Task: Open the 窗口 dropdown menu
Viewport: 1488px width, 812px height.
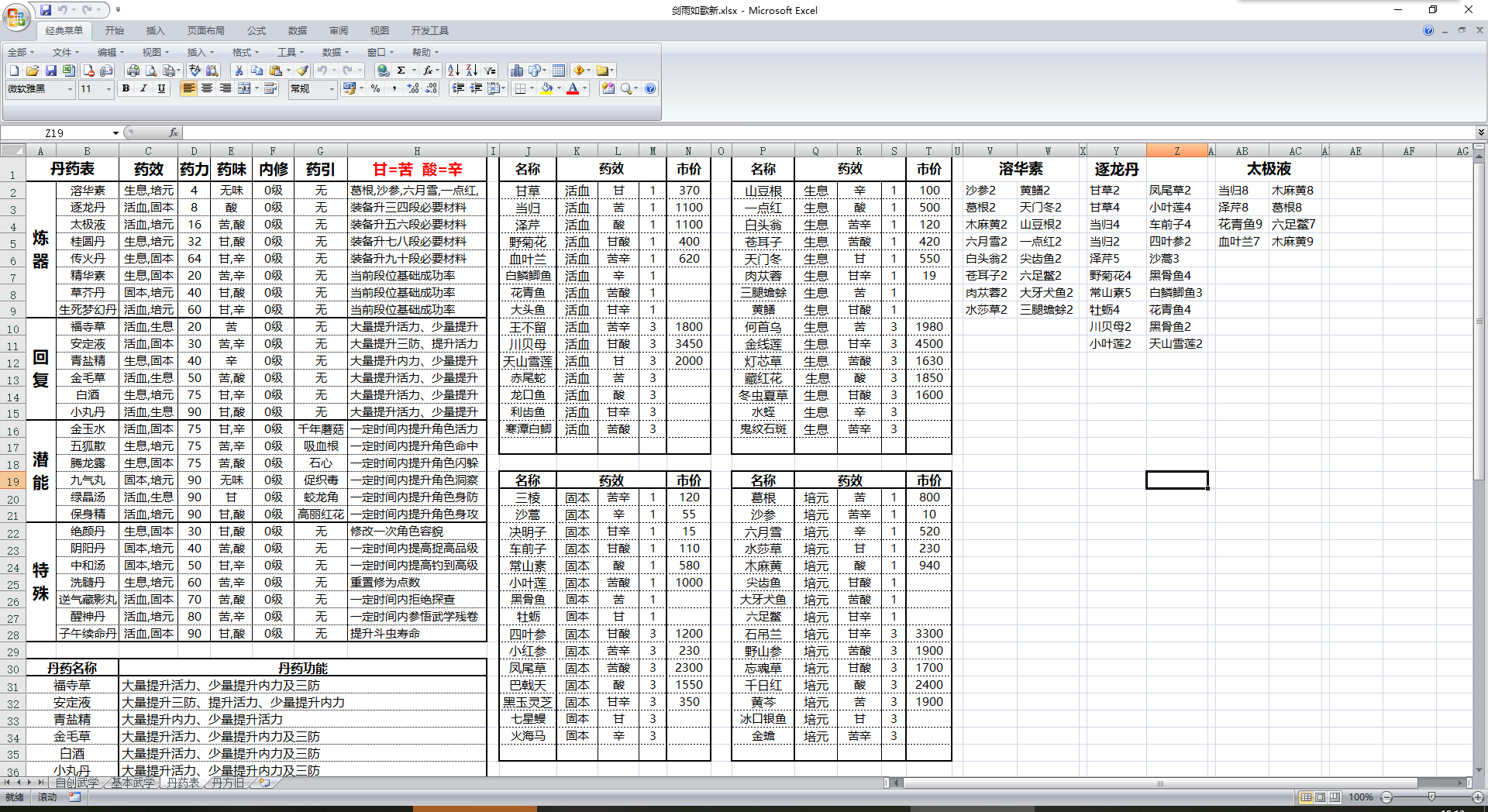Action: point(381,52)
